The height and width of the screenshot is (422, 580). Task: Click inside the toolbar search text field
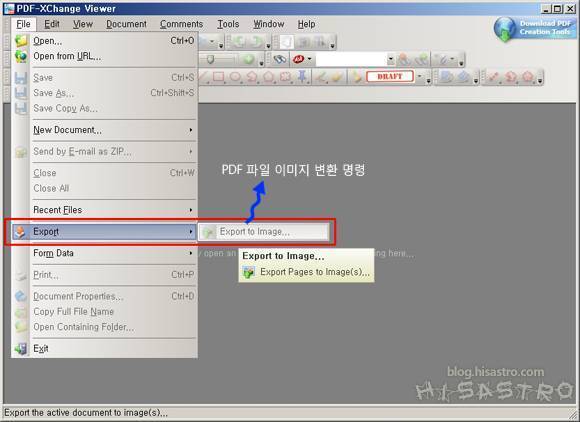(x=351, y=59)
